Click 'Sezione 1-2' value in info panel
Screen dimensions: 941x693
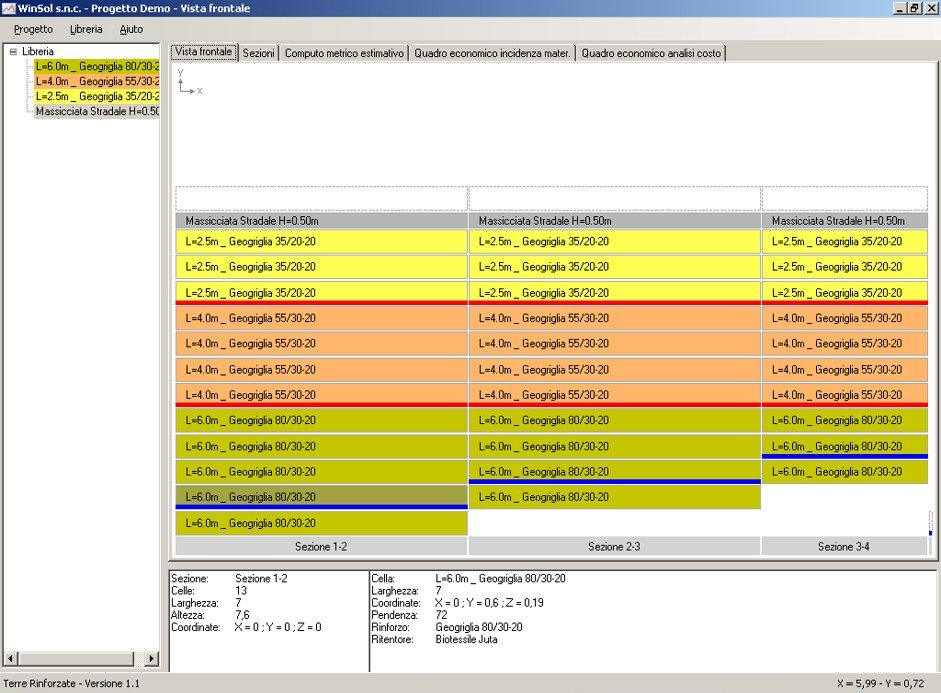click(261, 578)
